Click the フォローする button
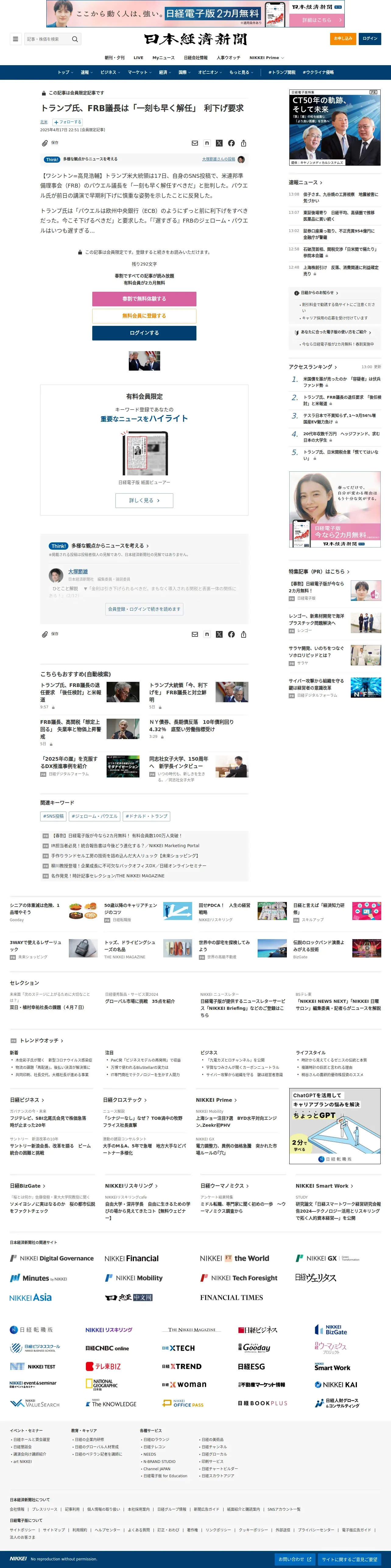 [x=68, y=122]
